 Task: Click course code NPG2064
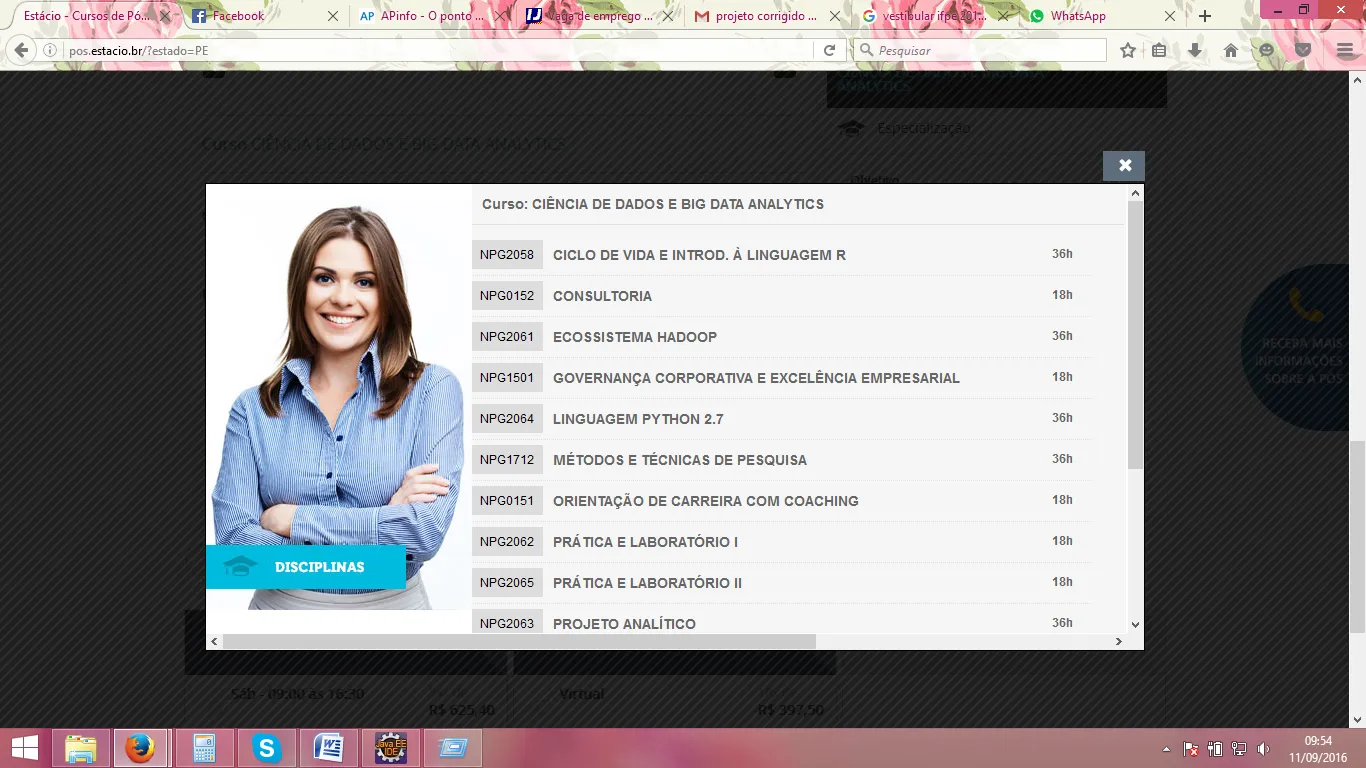click(507, 418)
